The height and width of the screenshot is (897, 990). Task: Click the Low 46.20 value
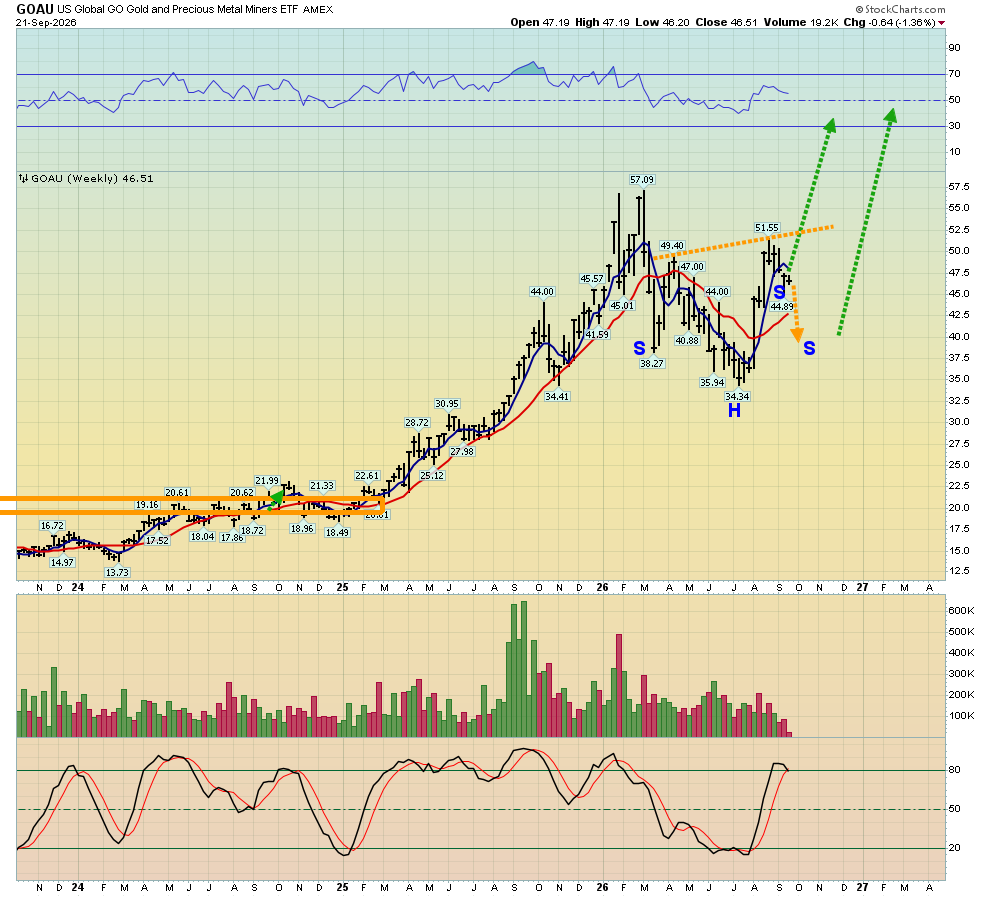click(662, 23)
